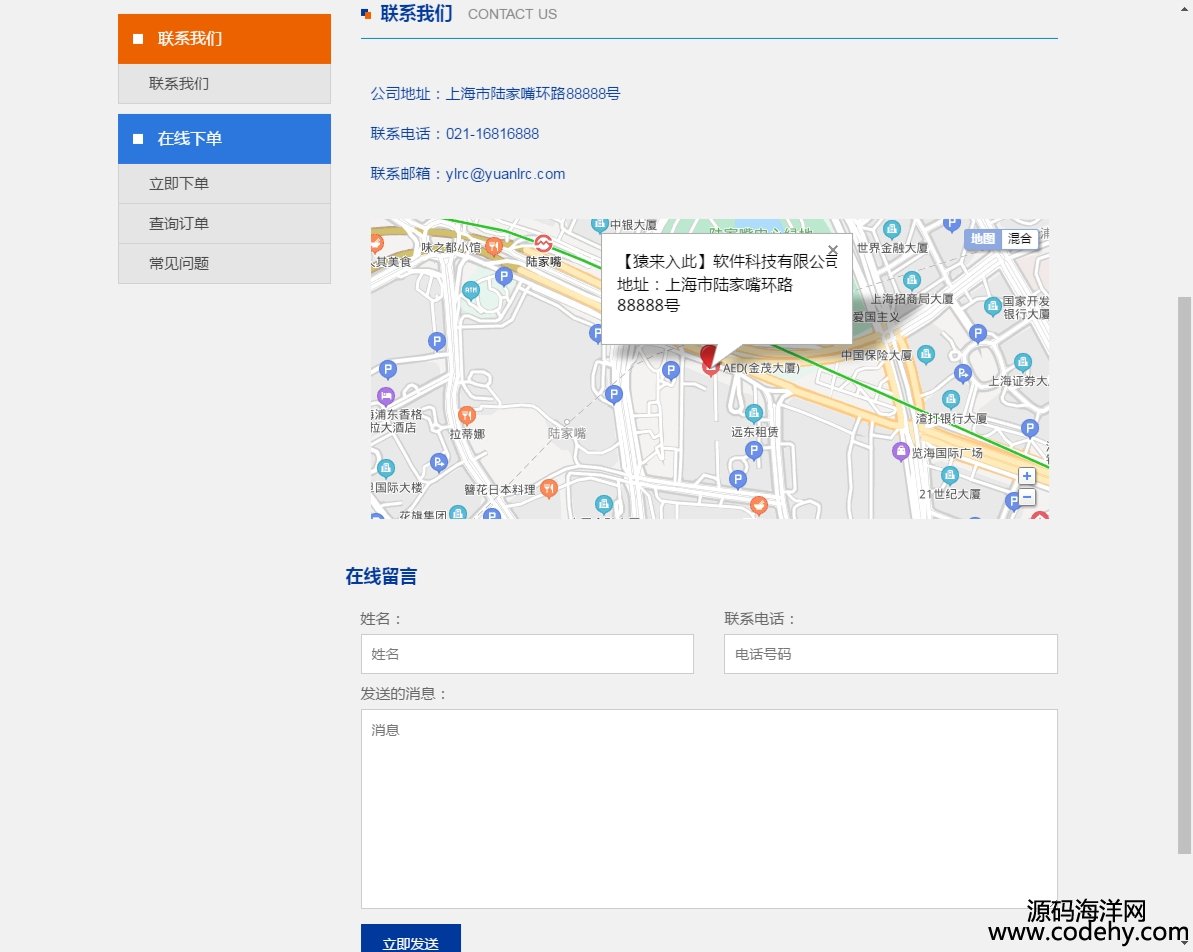1193x952 pixels.
Task: Click the 陆家嘴 metro station icon
Action: click(543, 243)
